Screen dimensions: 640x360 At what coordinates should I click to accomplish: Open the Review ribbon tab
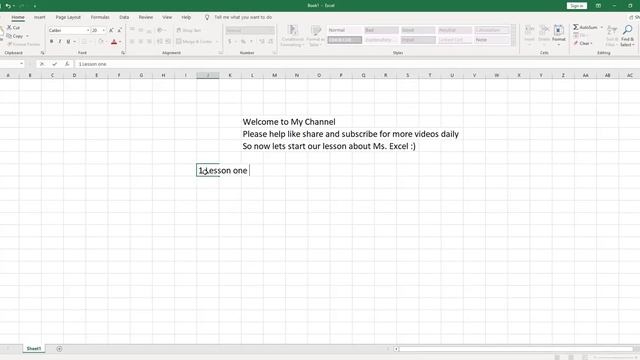tap(146, 17)
